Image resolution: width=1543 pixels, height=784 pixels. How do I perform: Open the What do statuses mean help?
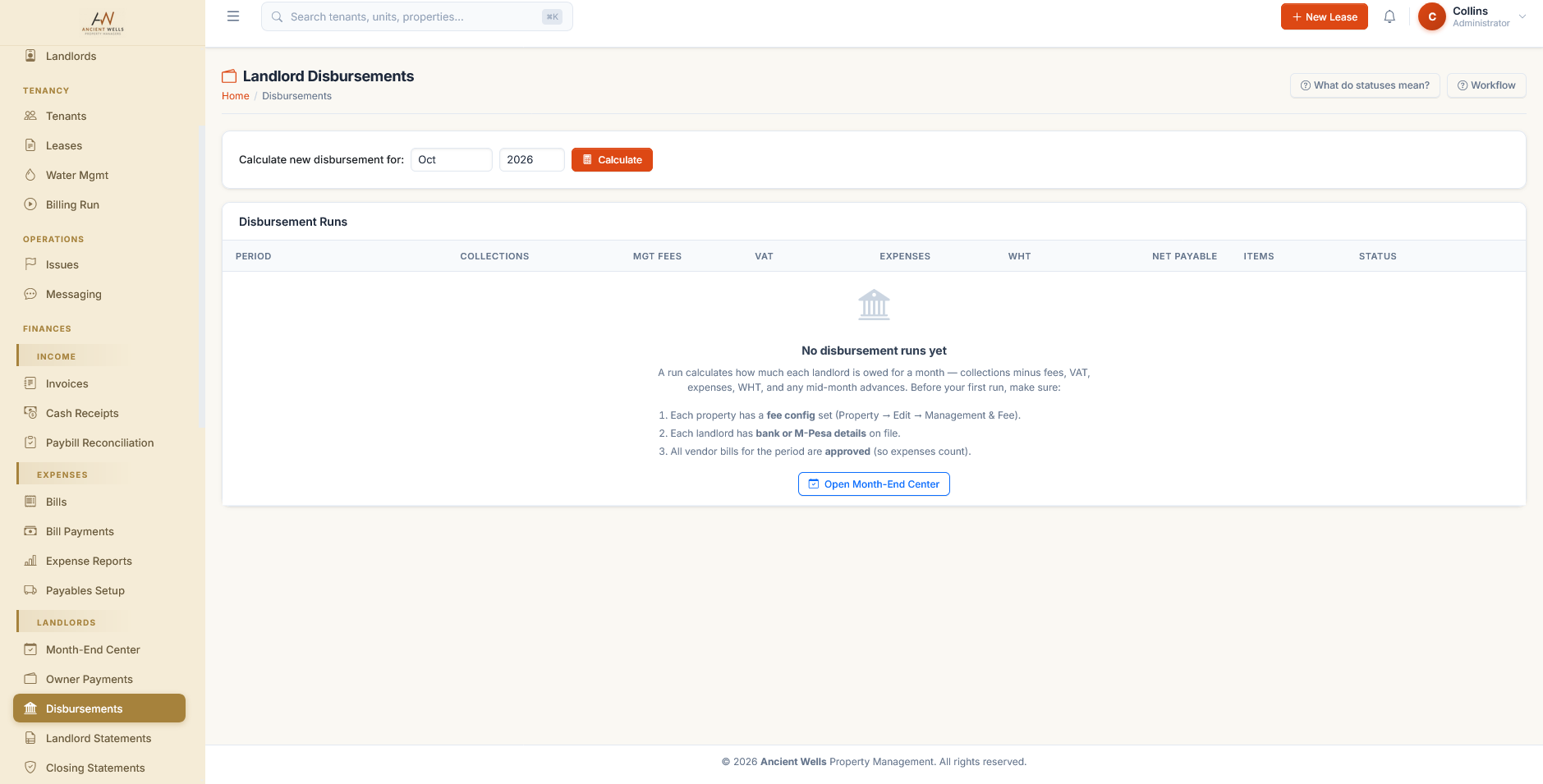(x=1365, y=85)
